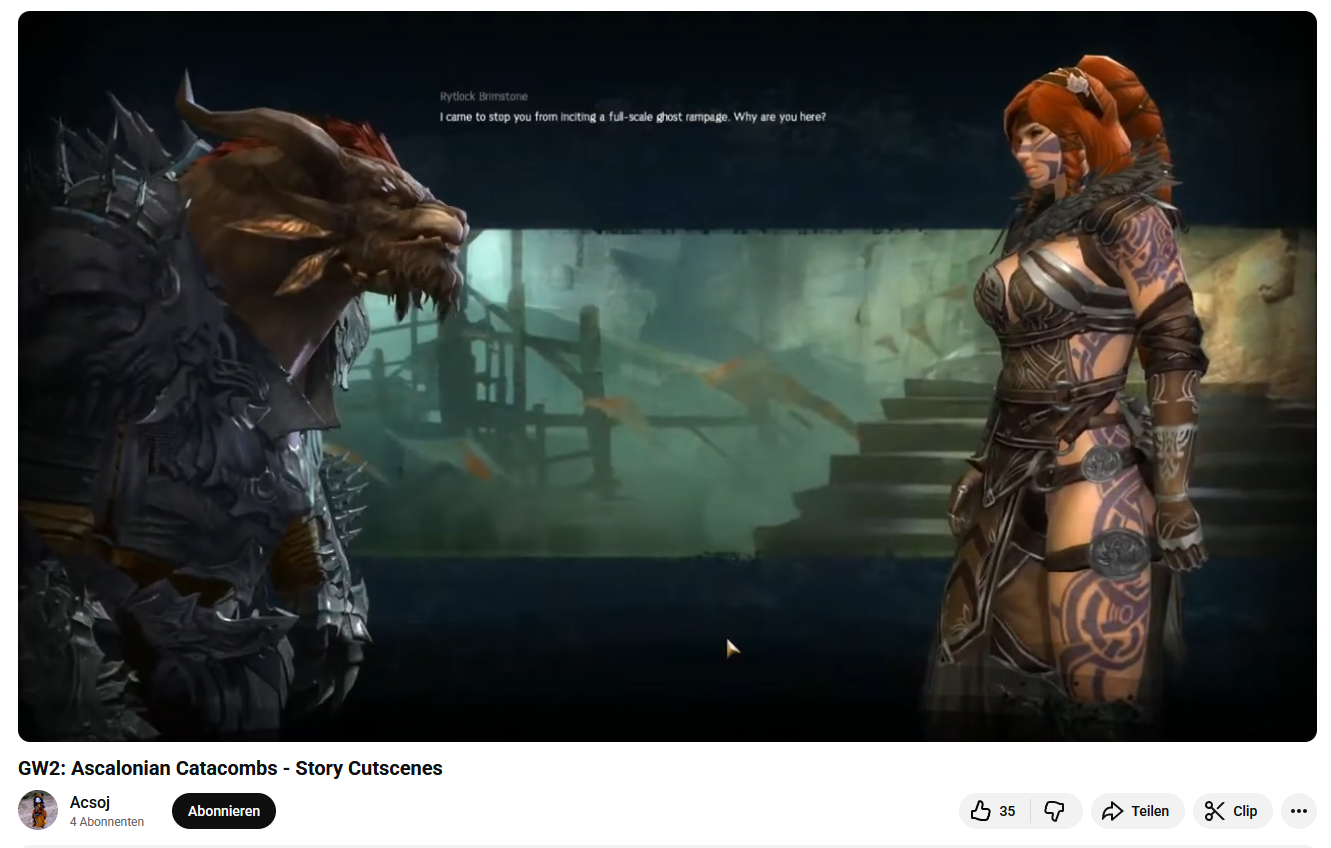
Task: Click the 4 Abonnenten subscriber count
Action: (x=107, y=822)
